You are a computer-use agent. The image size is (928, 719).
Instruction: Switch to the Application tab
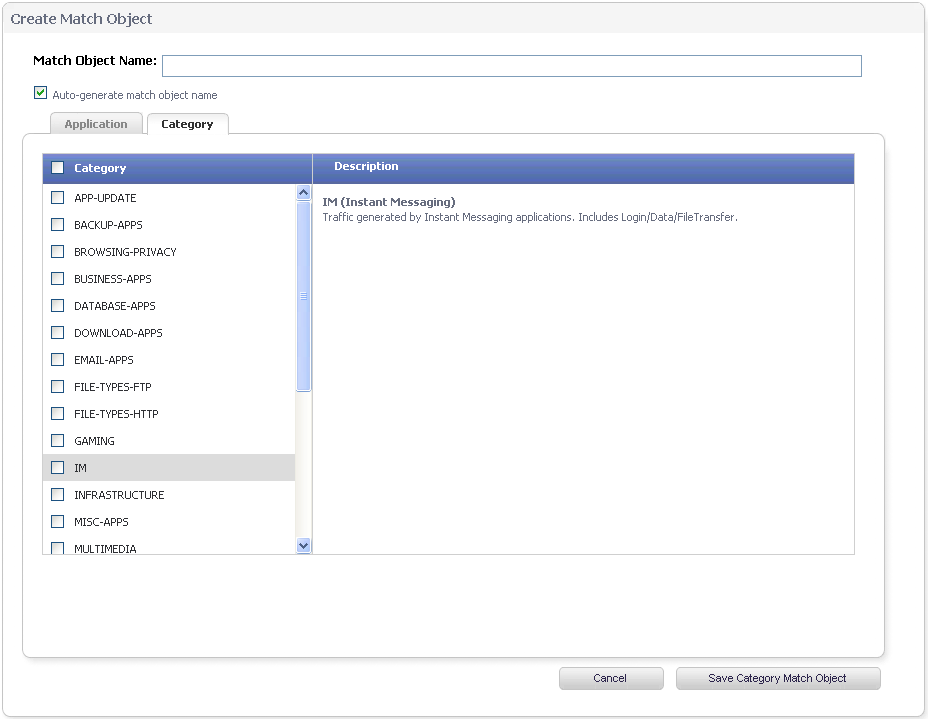coord(96,124)
